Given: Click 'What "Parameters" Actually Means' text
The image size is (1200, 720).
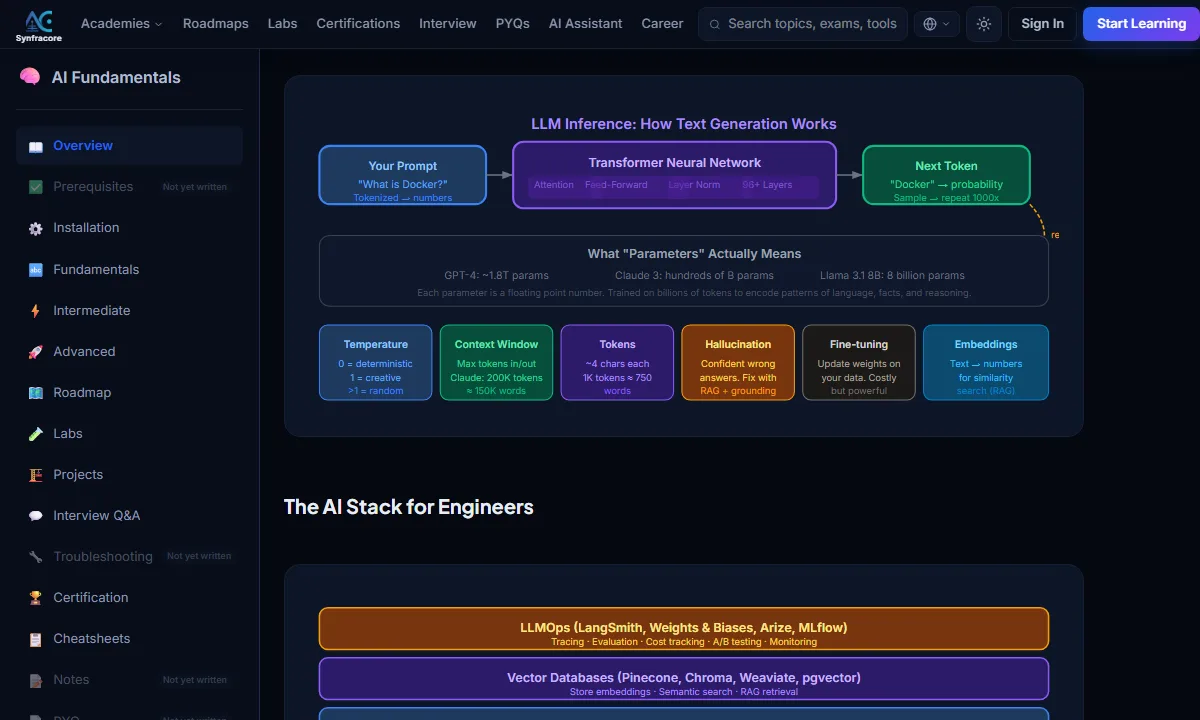Looking at the screenshot, I should [x=694, y=254].
